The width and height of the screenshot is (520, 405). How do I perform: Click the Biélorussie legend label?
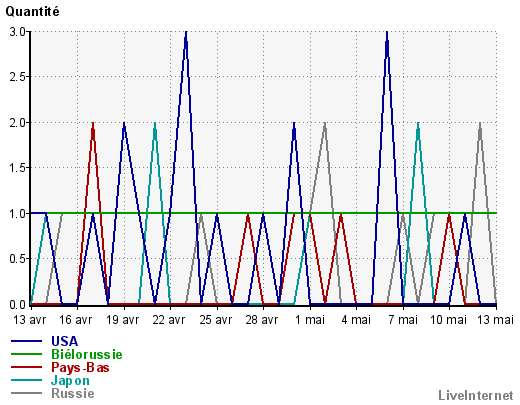[x=87, y=354]
